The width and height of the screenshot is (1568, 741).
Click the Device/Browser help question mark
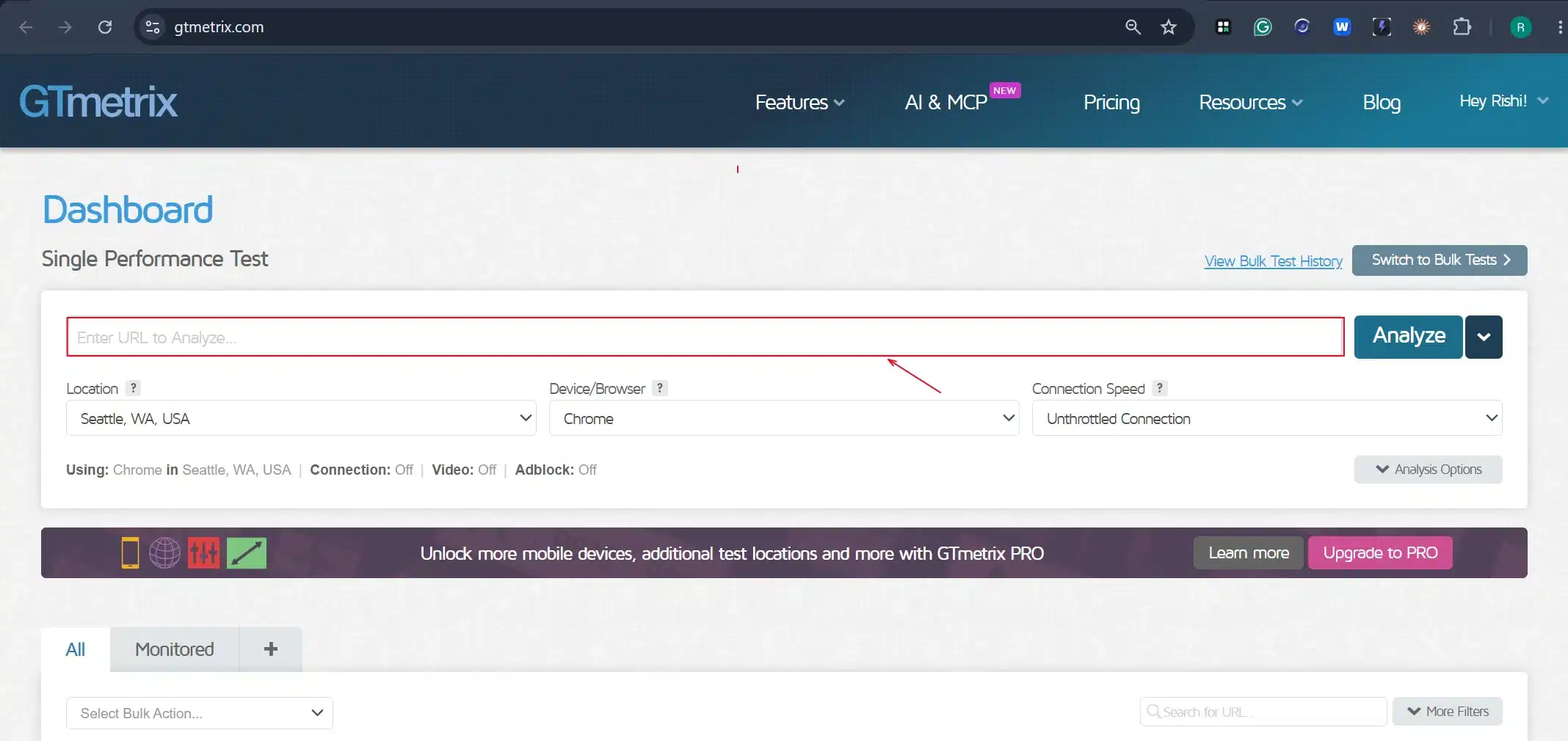point(660,388)
